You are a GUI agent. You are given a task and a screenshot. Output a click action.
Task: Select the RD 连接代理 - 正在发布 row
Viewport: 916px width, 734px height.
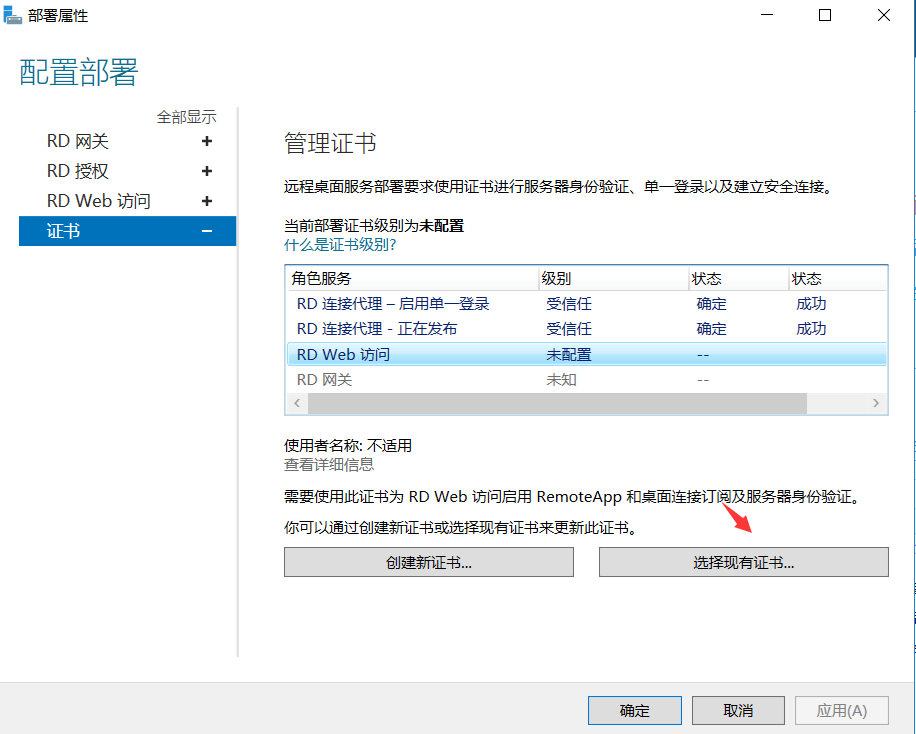coord(587,328)
